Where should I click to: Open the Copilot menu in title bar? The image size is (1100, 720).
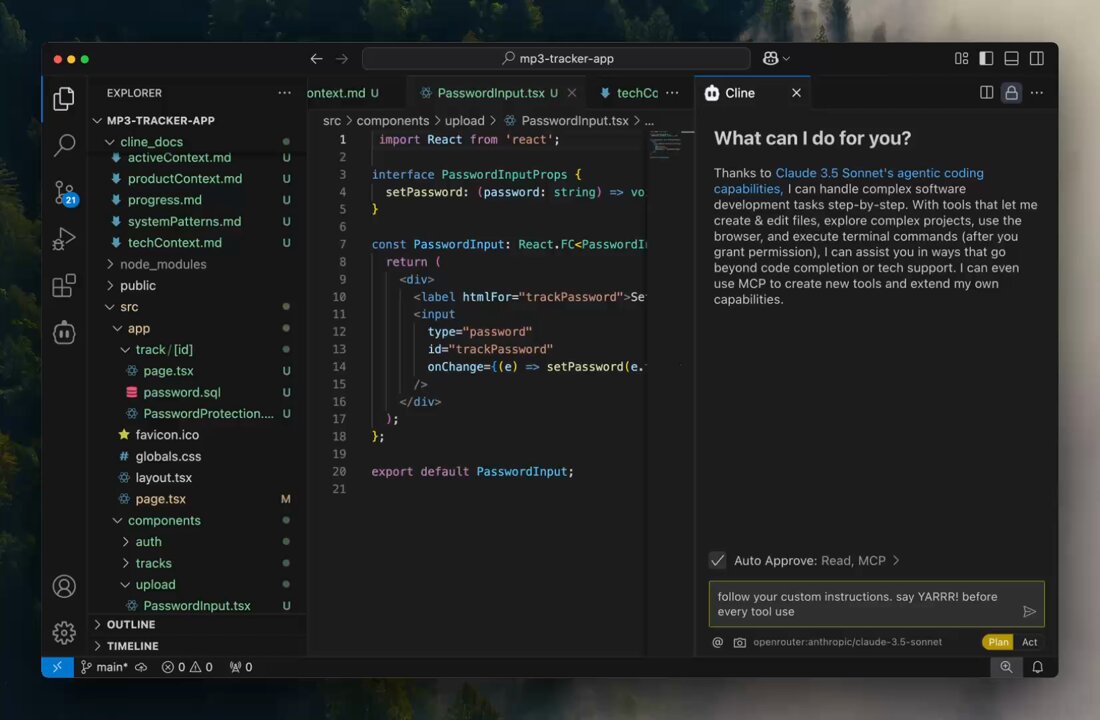click(776, 58)
